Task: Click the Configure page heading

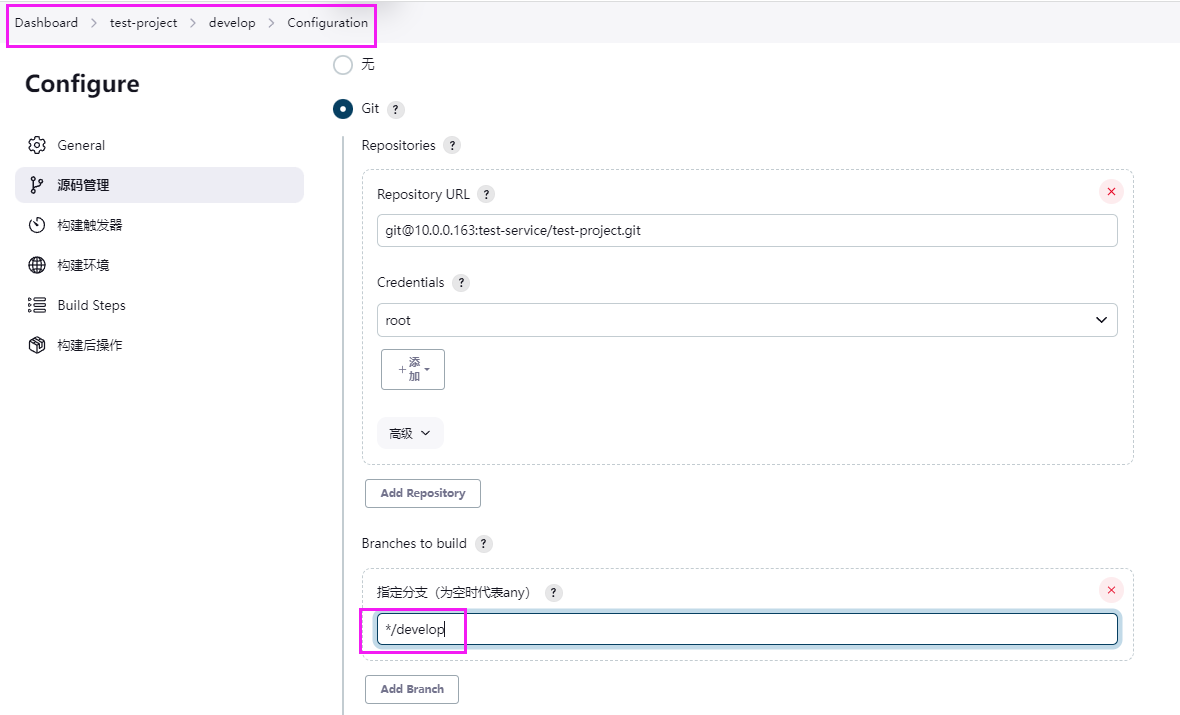Action: coord(82,84)
